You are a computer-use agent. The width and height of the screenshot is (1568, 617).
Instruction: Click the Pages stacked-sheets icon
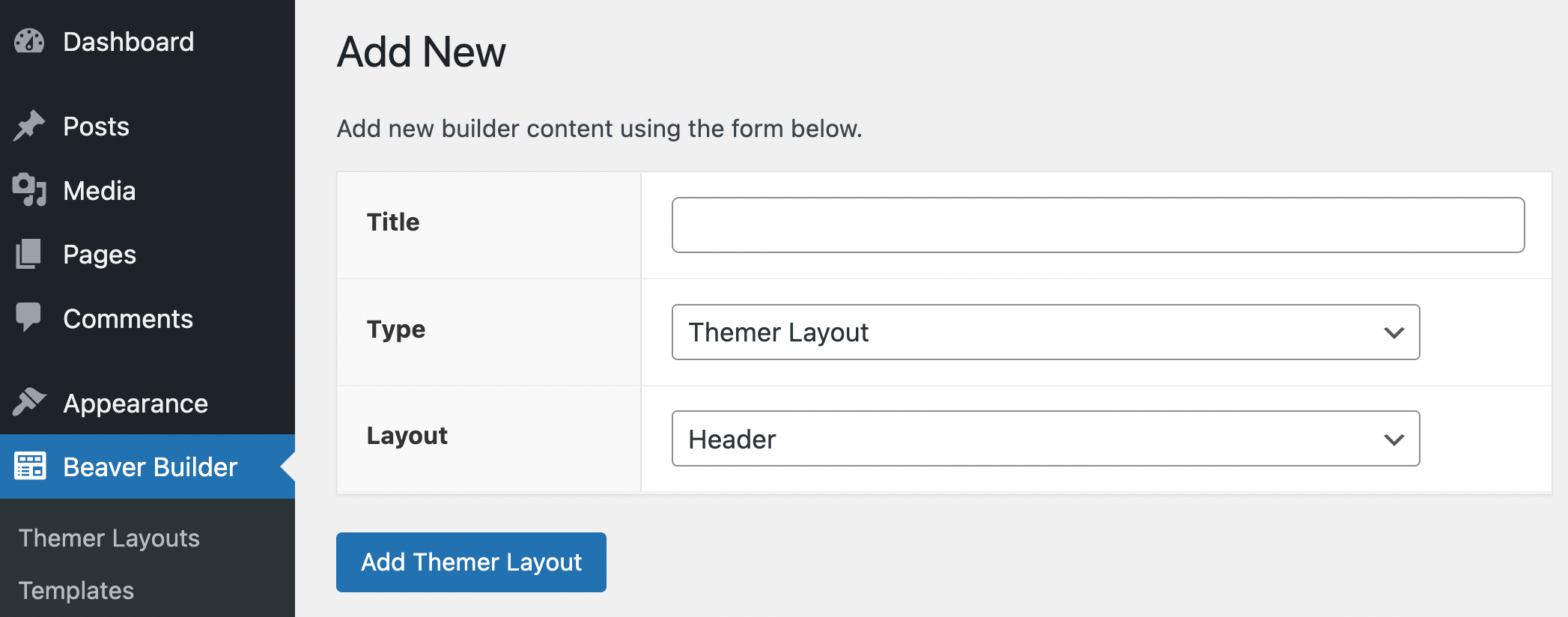[30, 255]
